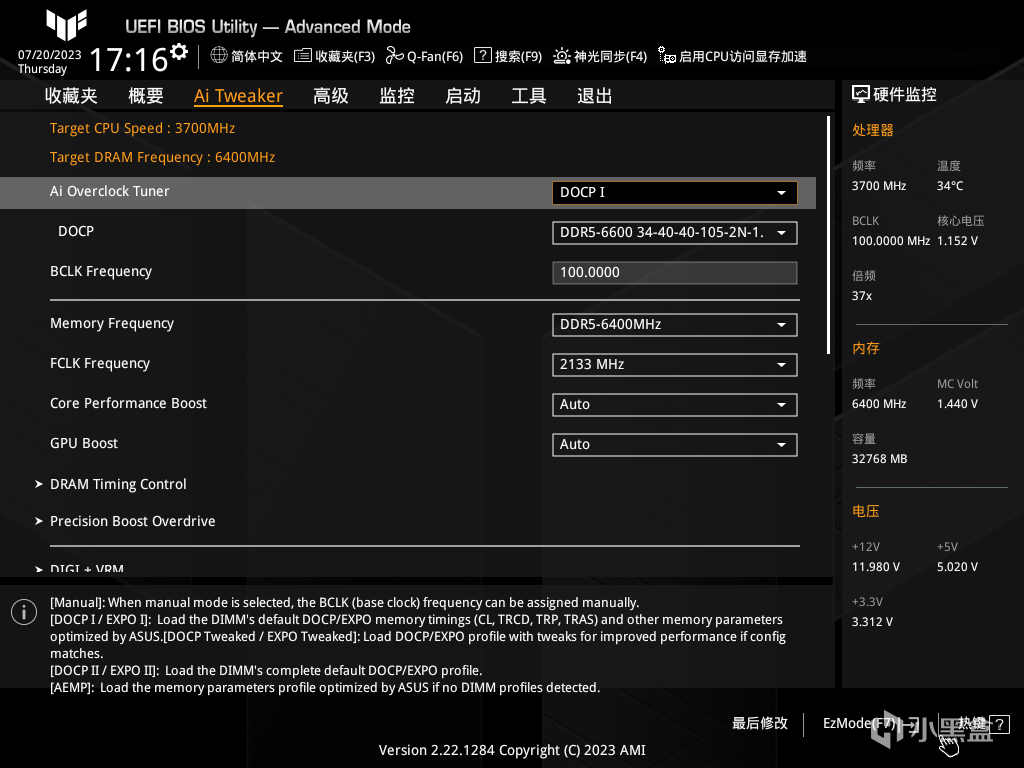Image resolution: width=1024 pixels, height=768 pixels.
Task: Switch to the 高级 tab
Action: click(331, 96)
